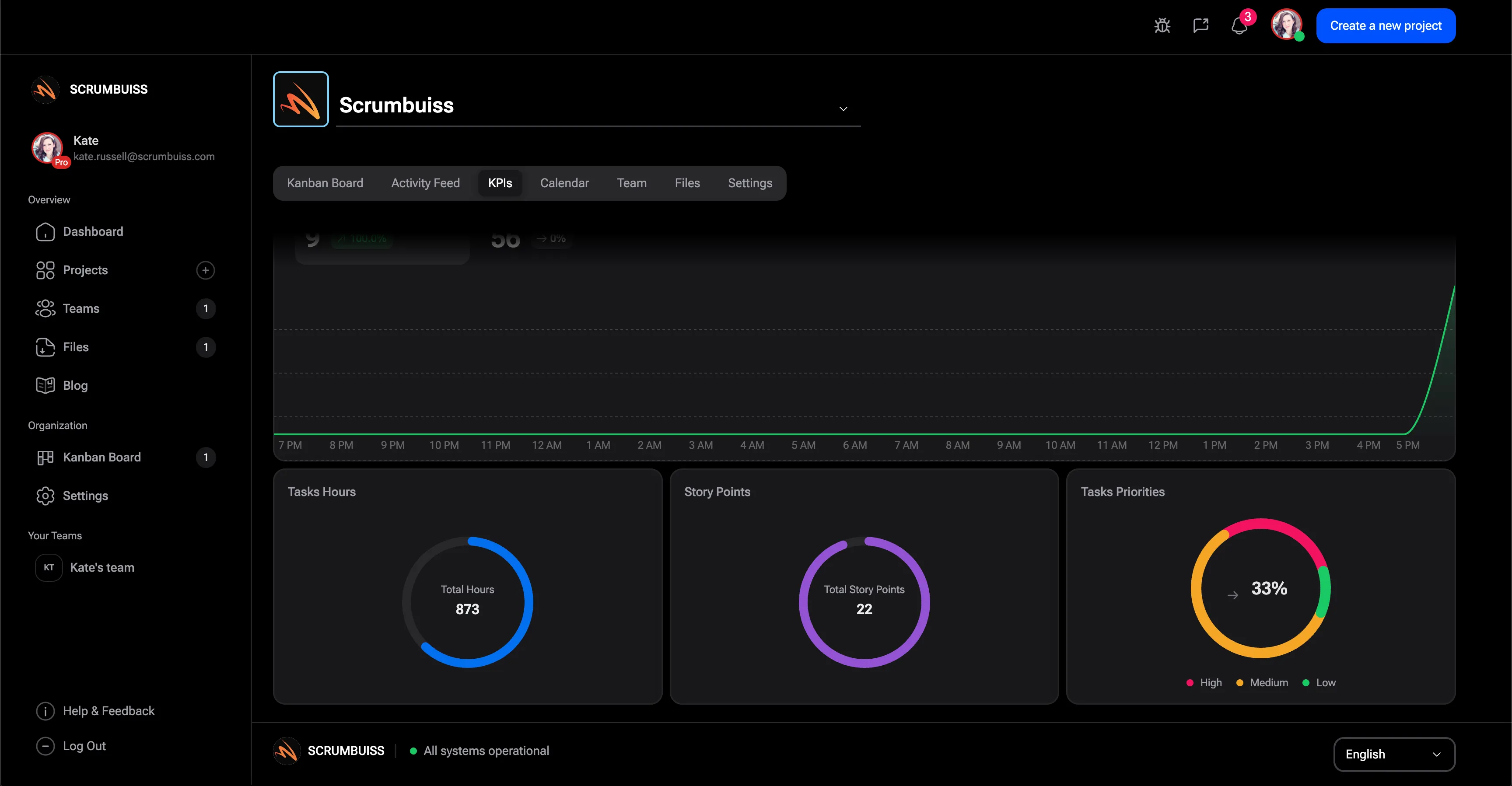Toggle the High priority legend item

tap(1204, 683)
